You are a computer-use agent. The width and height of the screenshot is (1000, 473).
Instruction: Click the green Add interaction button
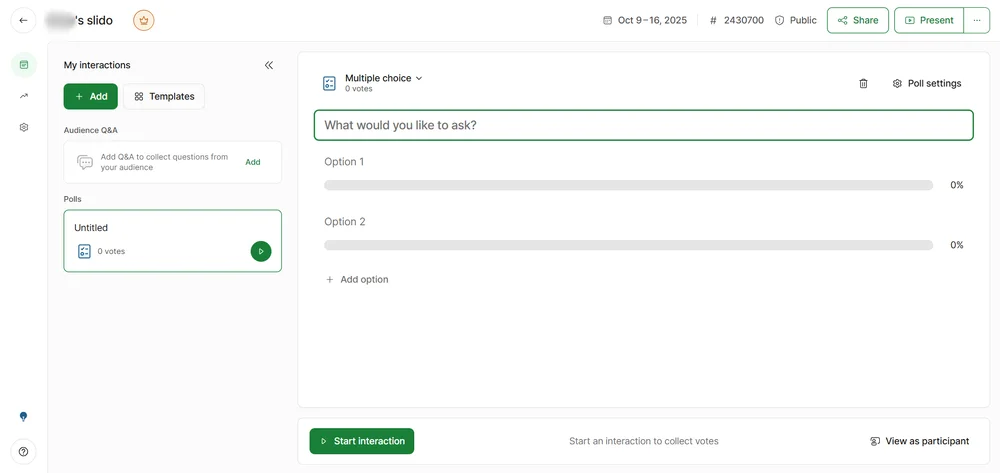90,96
